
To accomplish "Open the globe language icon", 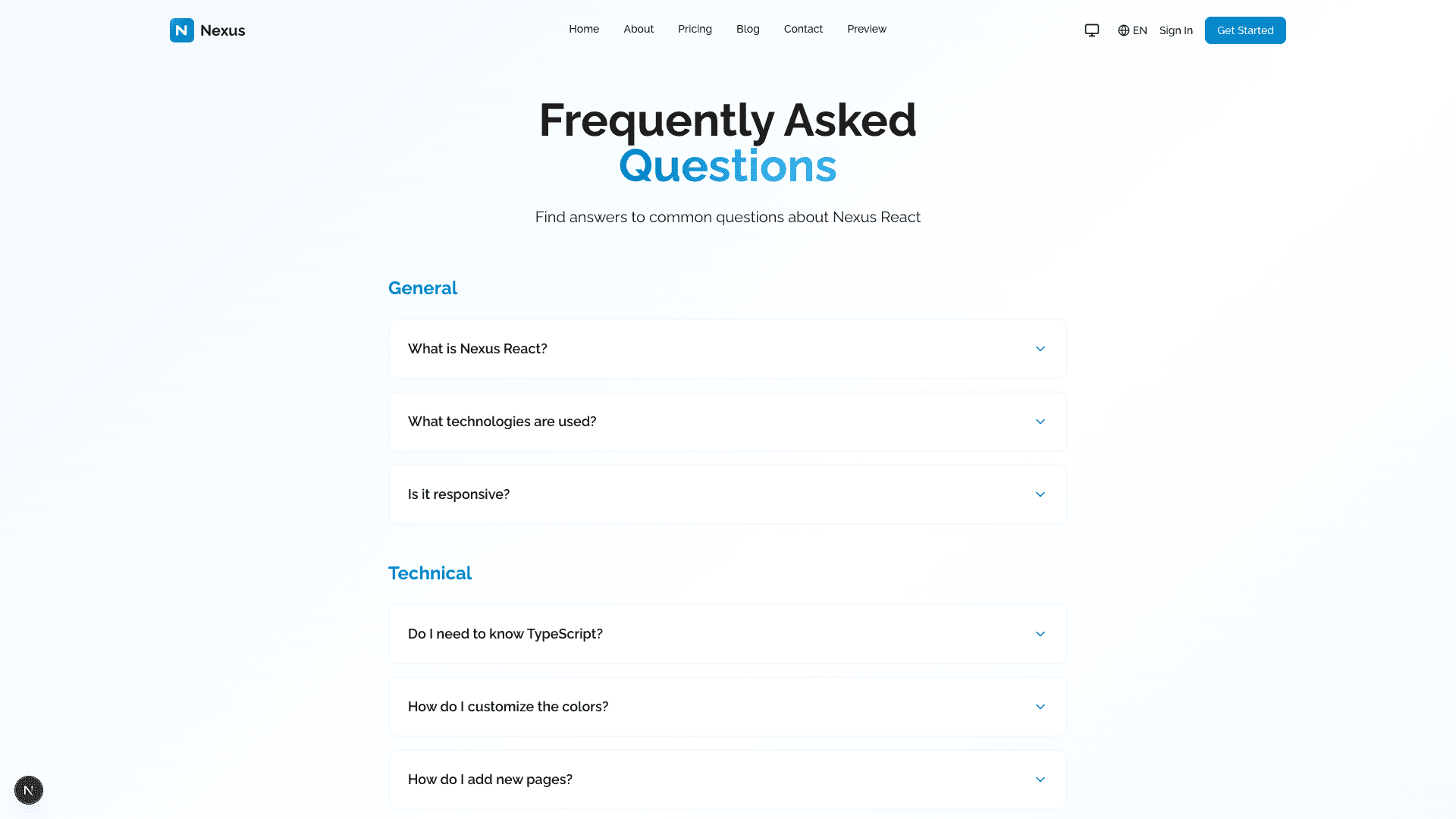I will pyautogui.click(x=1123, y=30).
